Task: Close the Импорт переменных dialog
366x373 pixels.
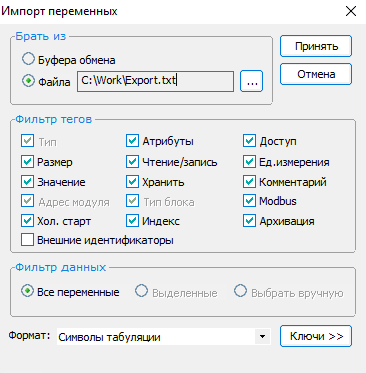Action: [351, 11]
